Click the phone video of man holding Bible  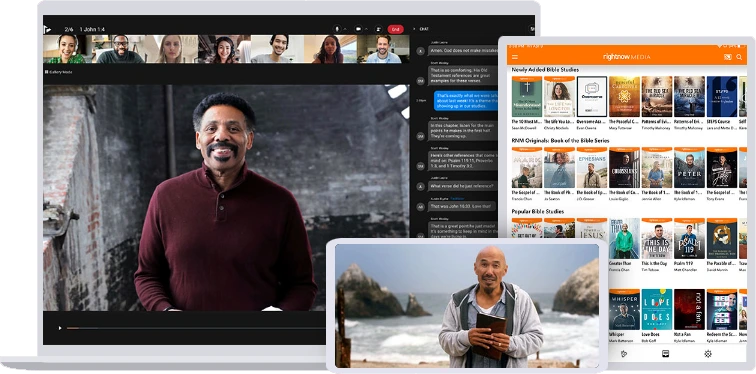pyautogui.click(x=467, y=306)
